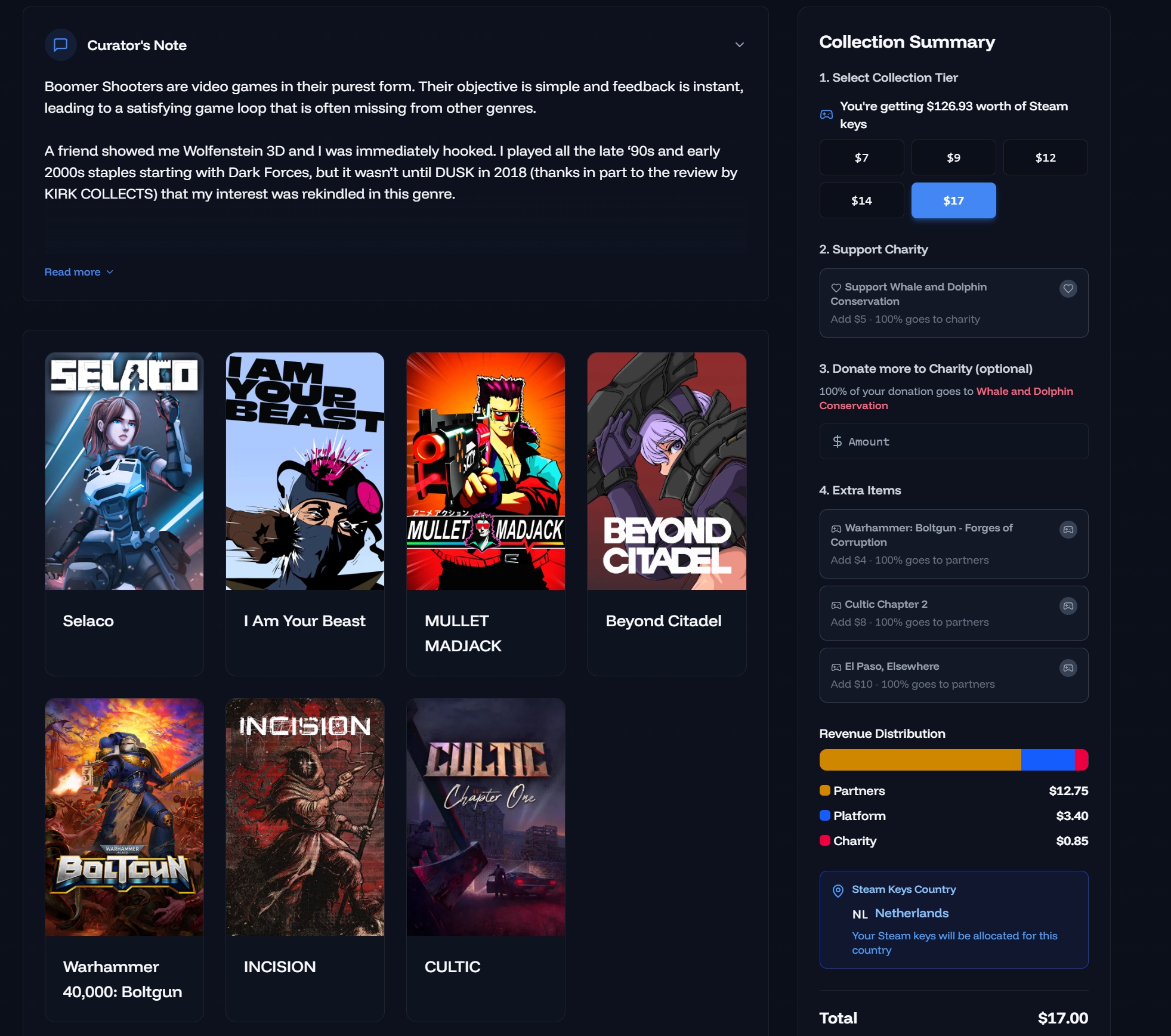
Task: Click gamepad icon on Cultic Chapter 2
Action: pyautogui.click(x=1068, y=606)
